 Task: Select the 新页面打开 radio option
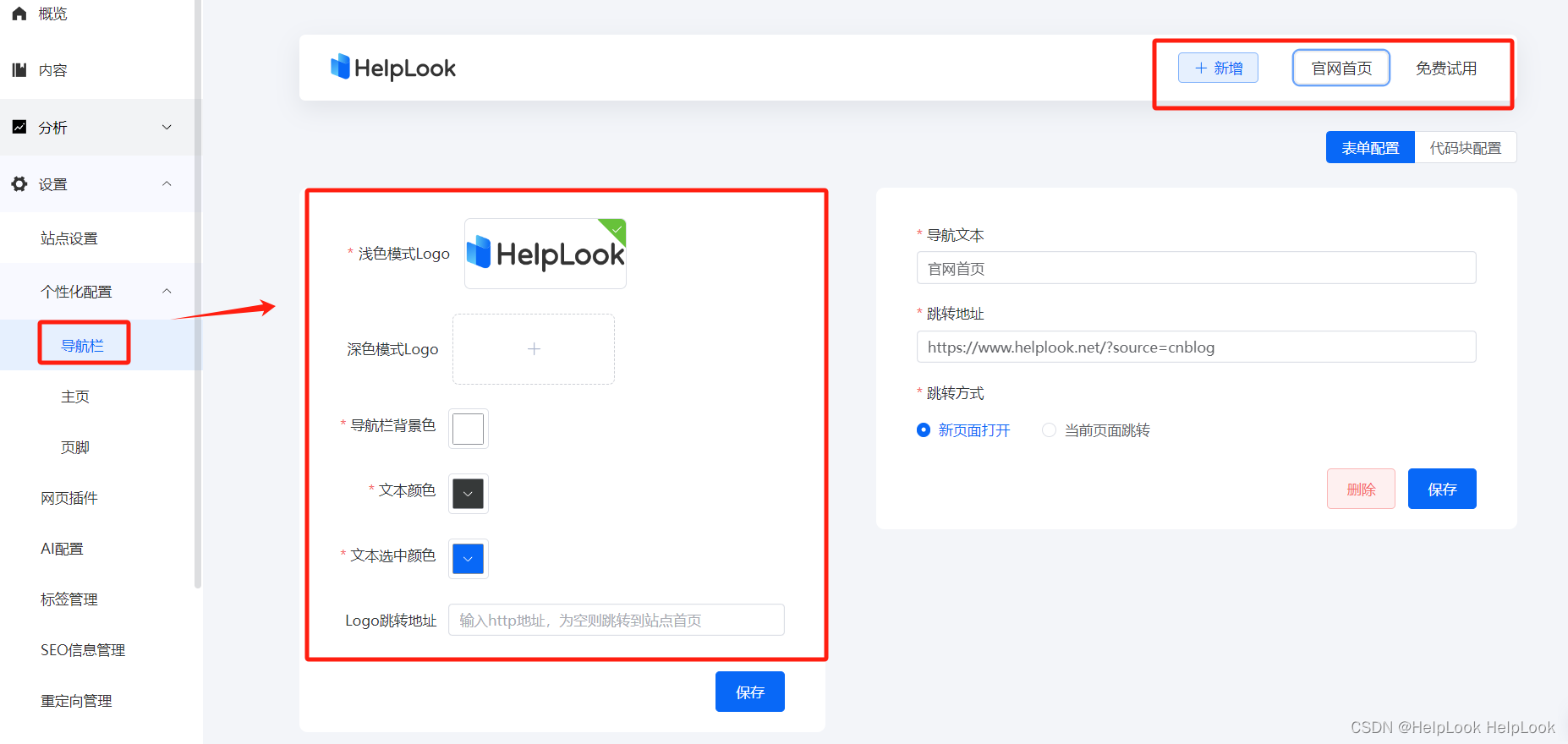click(963, 430)
